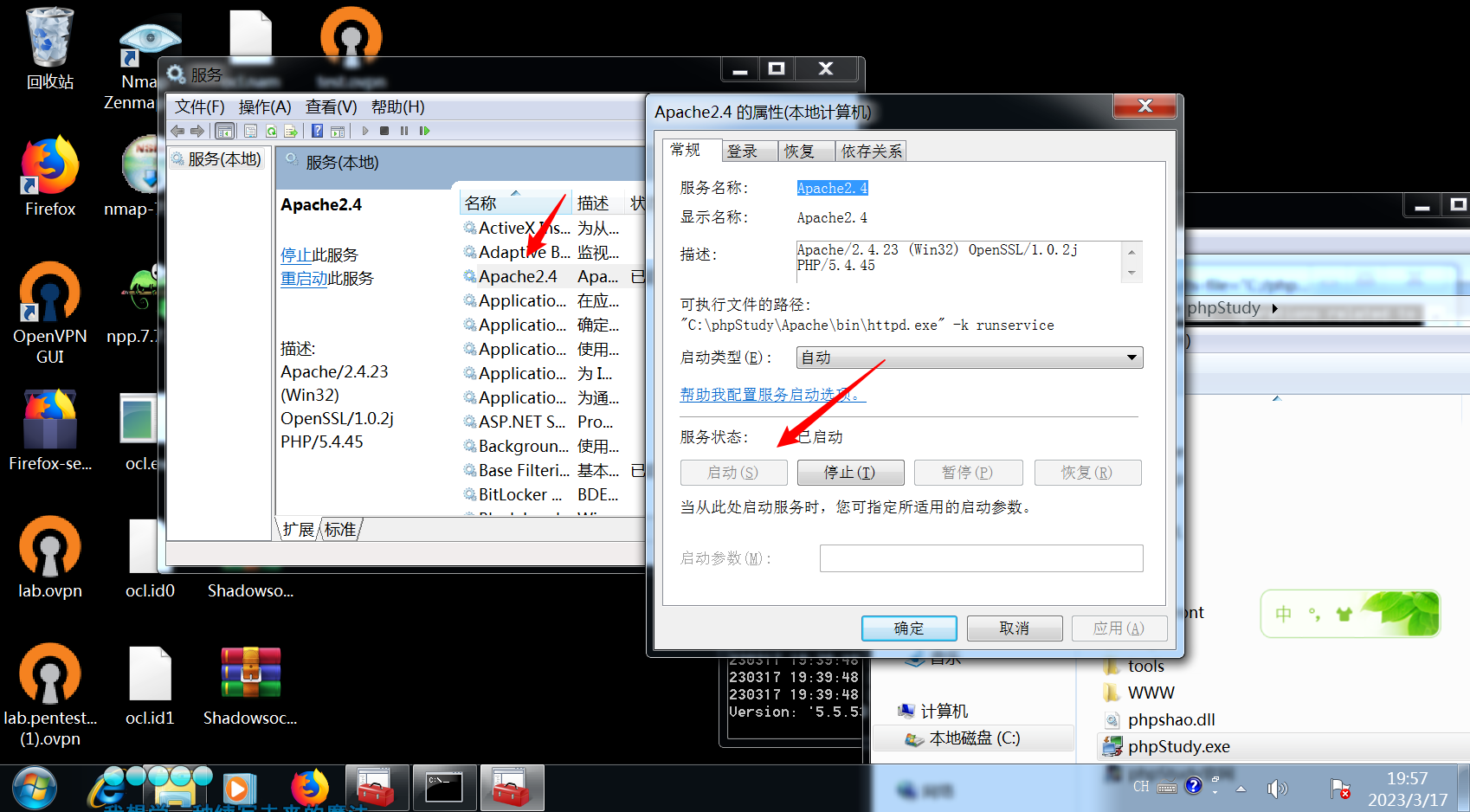Click the Windows Start orb
Viewport: 1470px width, 812px height.
coord(35,789)
